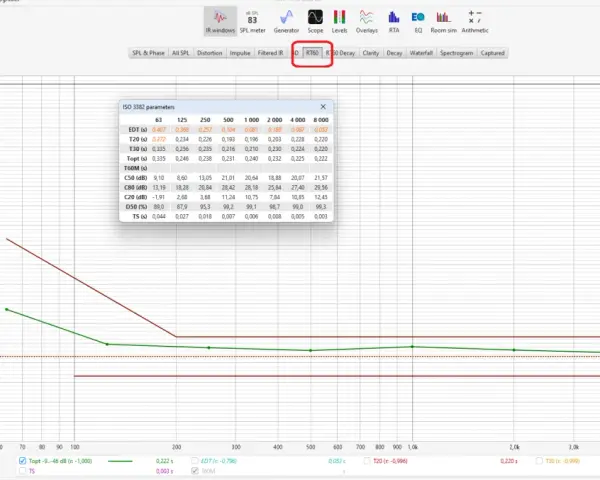600x480 pixels.
Task: Open the EQ window
Action: point(418,21)
